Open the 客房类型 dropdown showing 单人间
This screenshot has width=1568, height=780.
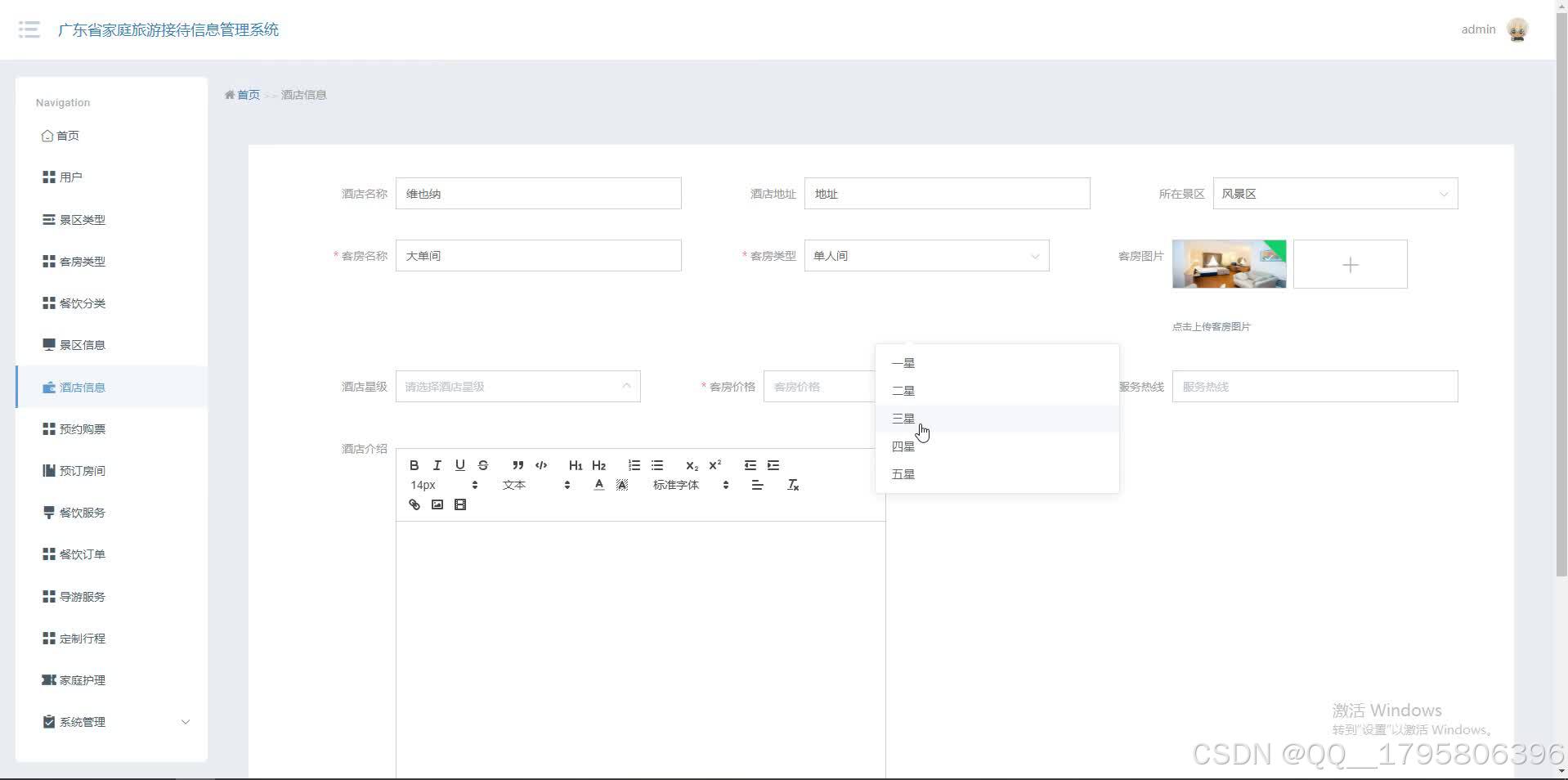[926, 256]
